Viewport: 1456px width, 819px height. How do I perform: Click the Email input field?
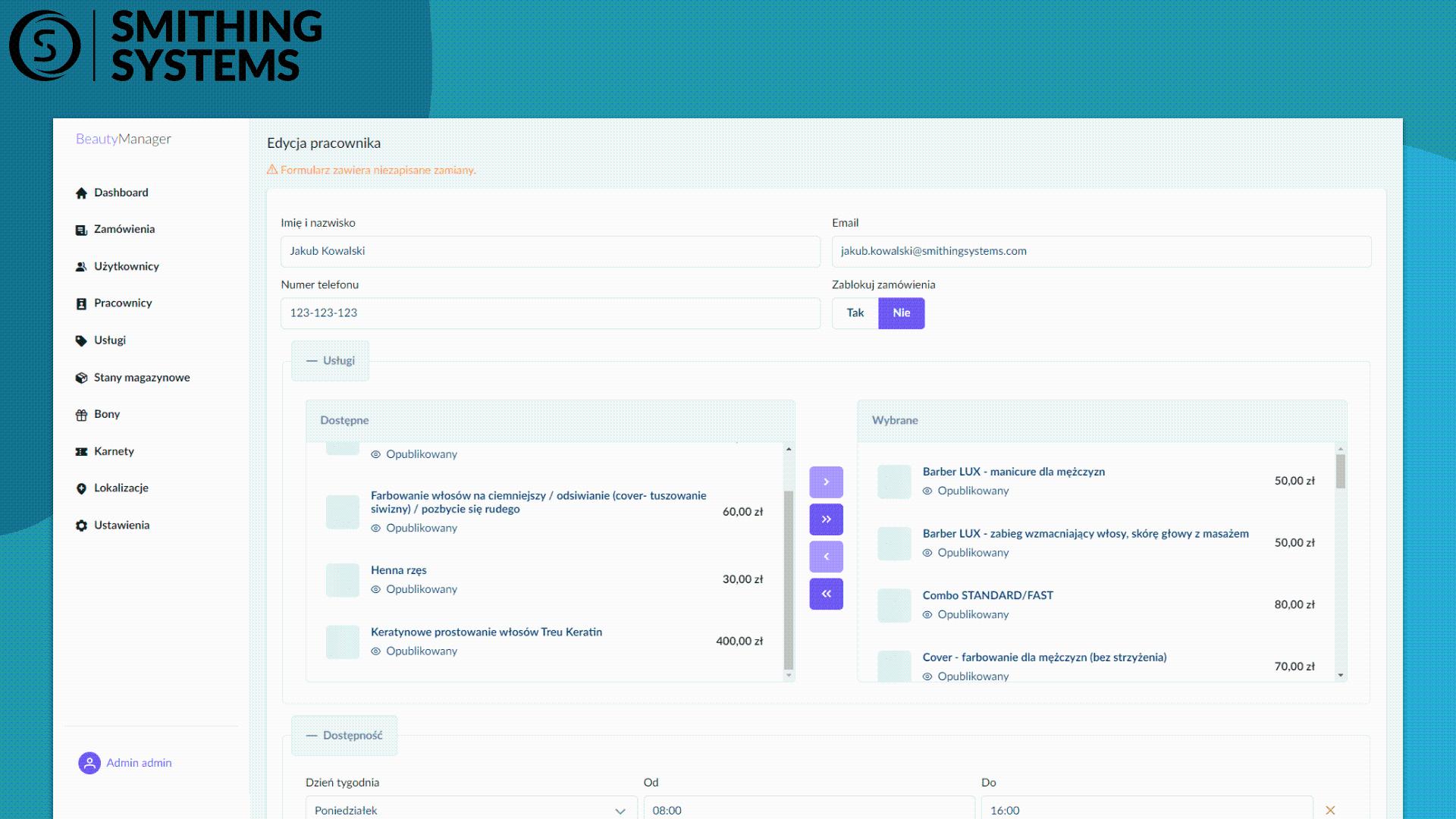(1101, 251)
